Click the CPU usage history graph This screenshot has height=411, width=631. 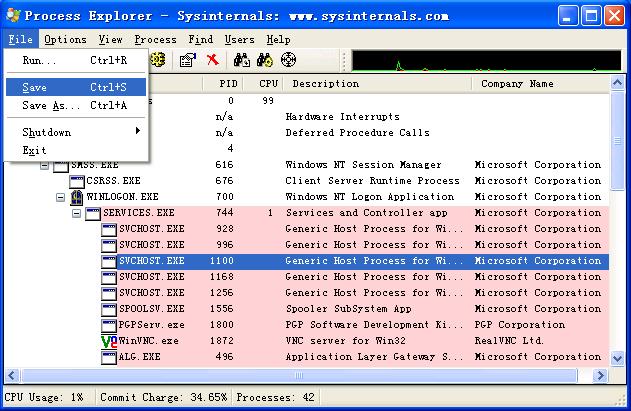[487, 60]
